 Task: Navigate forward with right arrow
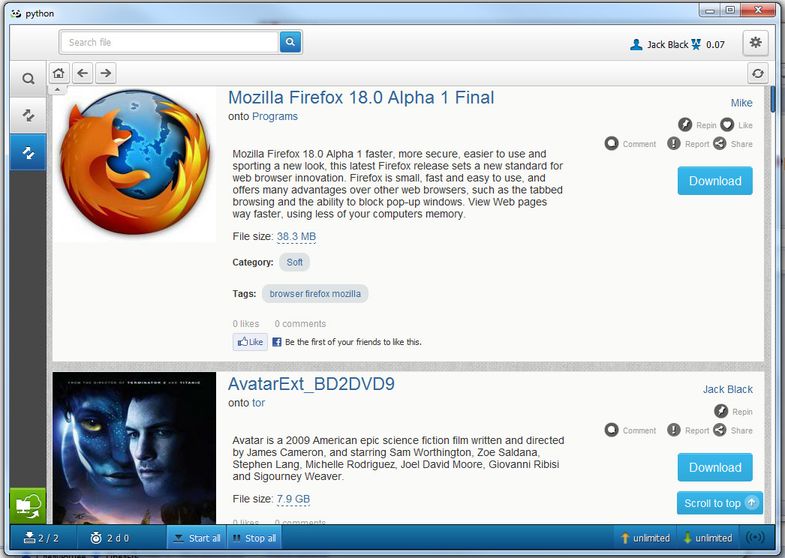coord(106,73)
